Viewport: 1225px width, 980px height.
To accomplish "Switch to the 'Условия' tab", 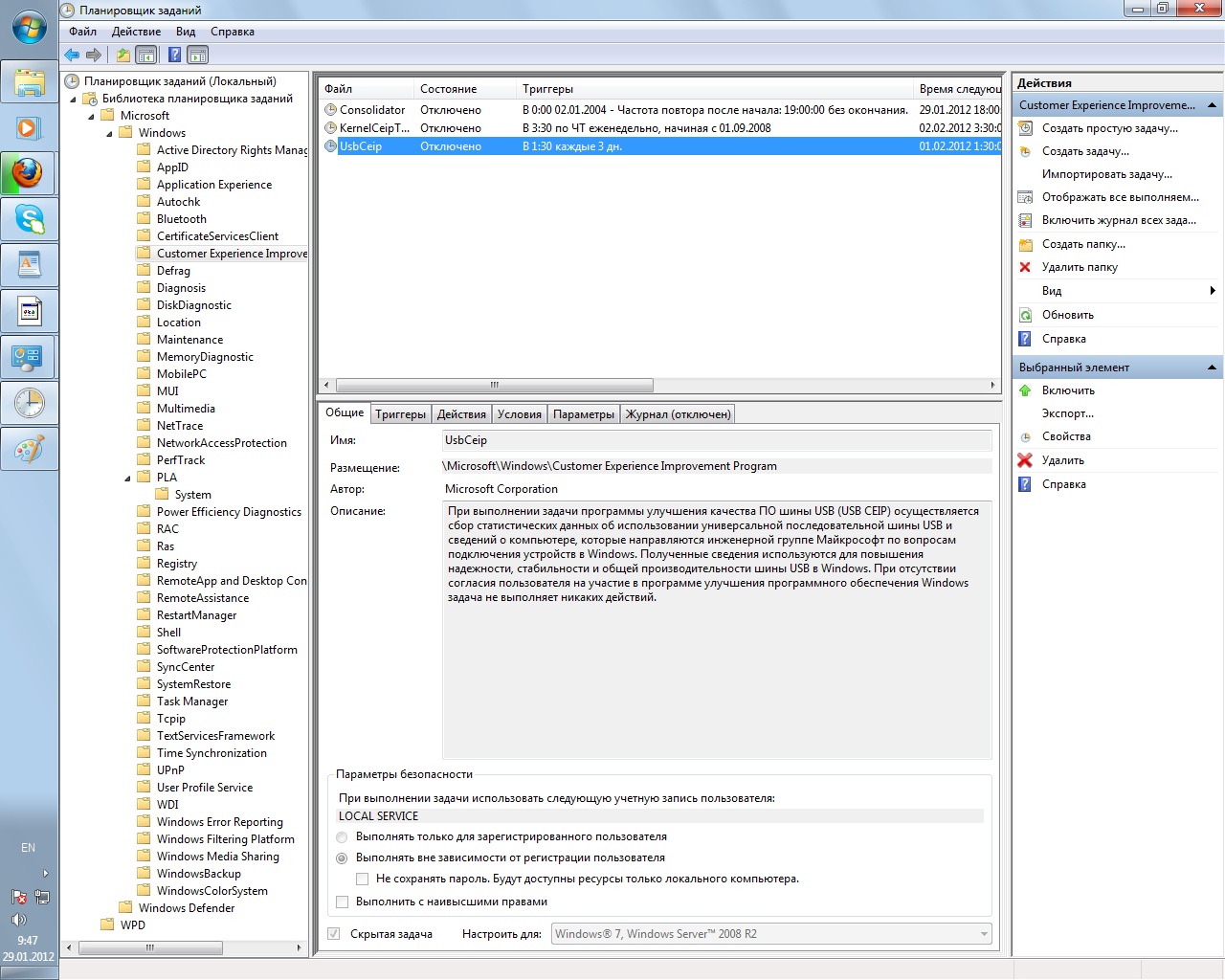I will 520,414.
